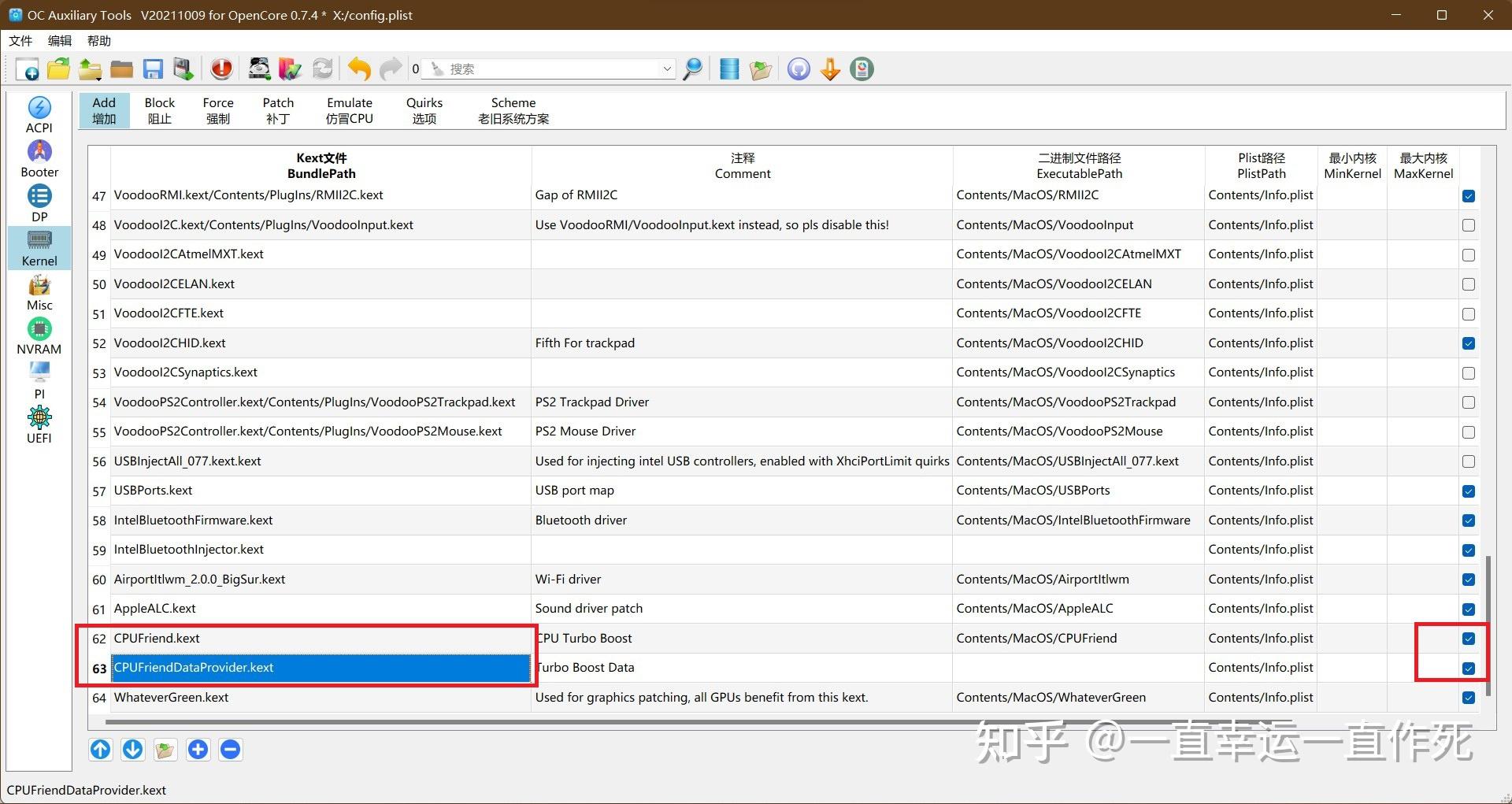Click the Kext文件 BundlePath column header
The height and width of the screenshot is (804, 1512).
(x=321, y=165)
